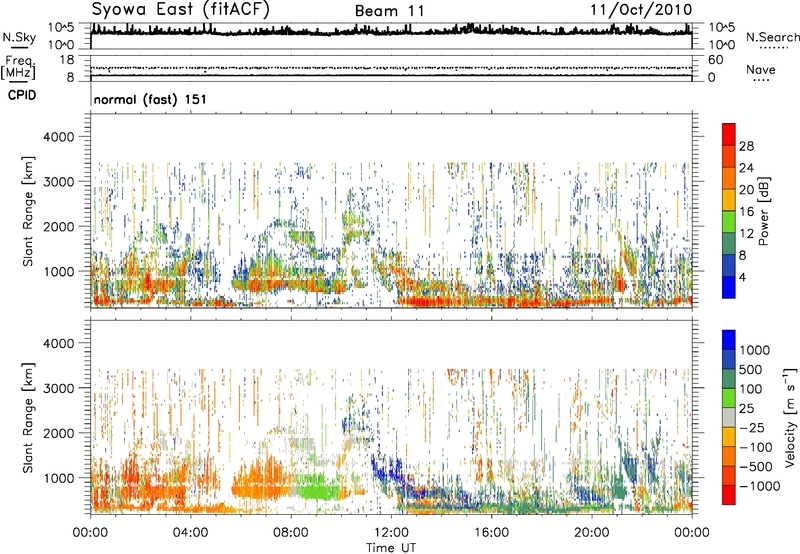Pick the bright blue bottom power bar segment
800x554 pixels.
tap(729, 288)
